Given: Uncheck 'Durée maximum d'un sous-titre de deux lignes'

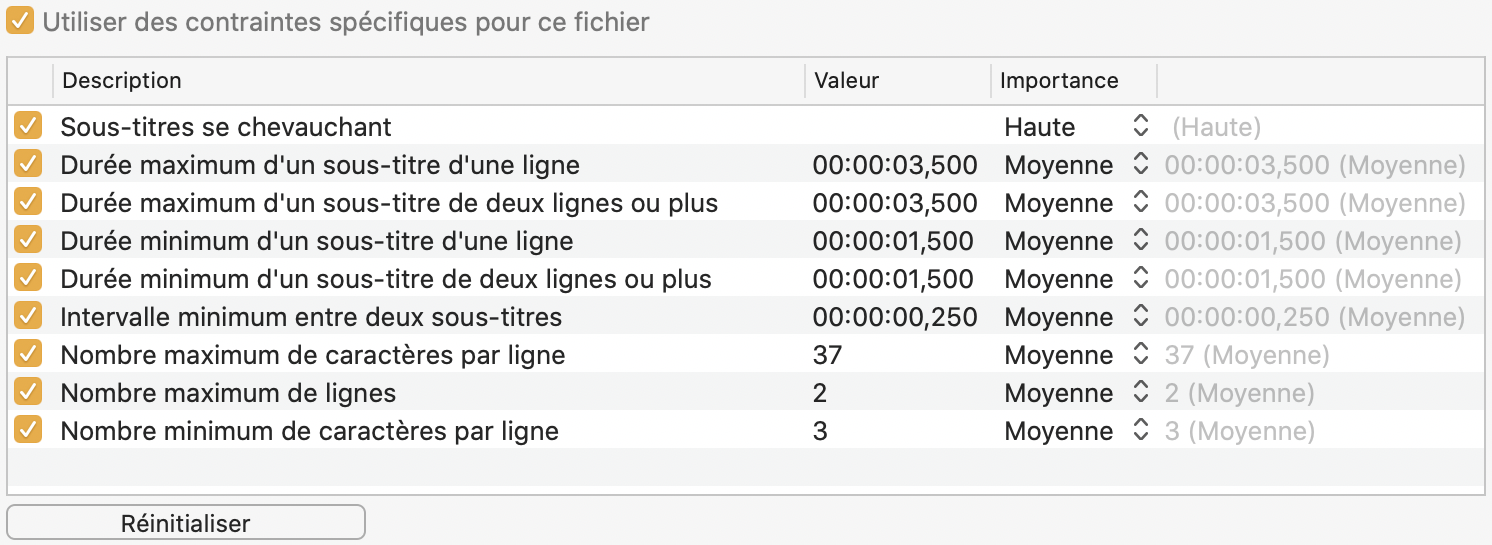Looking at the screenshot, I should click(x=28, y=203).
